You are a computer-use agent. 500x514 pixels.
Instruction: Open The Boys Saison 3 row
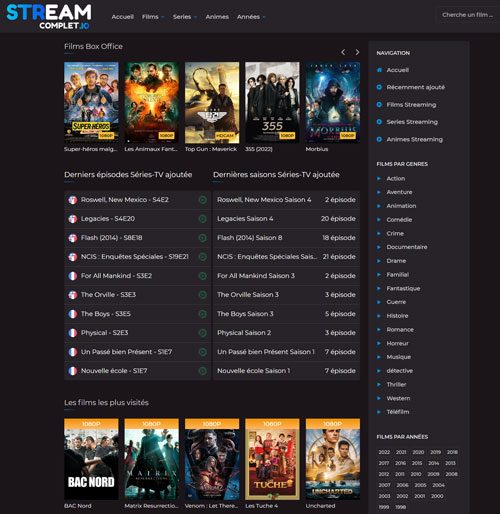pos(286,314)
